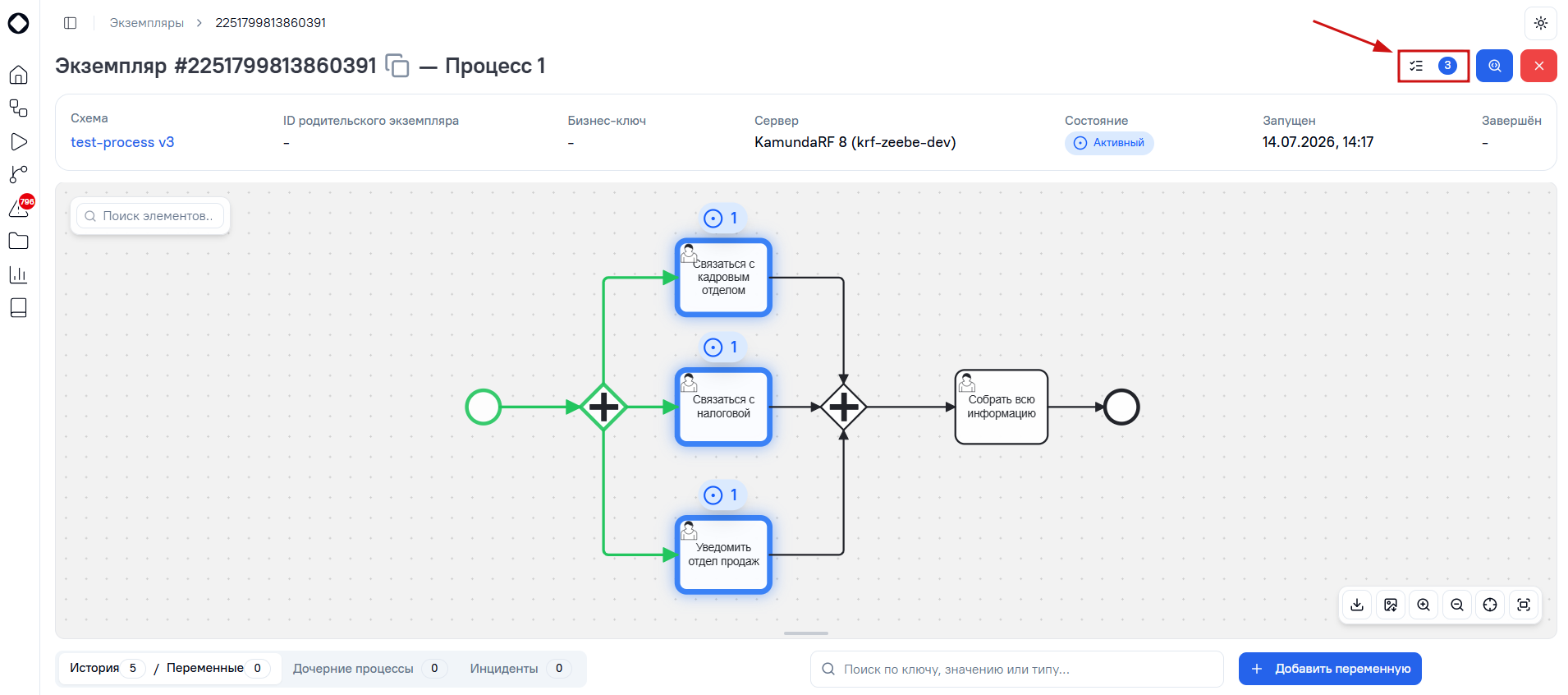This screenshot has width=1568, height=695.
Task: Go to the Экземпляры breadcrumb
Action: click(147, 23)
